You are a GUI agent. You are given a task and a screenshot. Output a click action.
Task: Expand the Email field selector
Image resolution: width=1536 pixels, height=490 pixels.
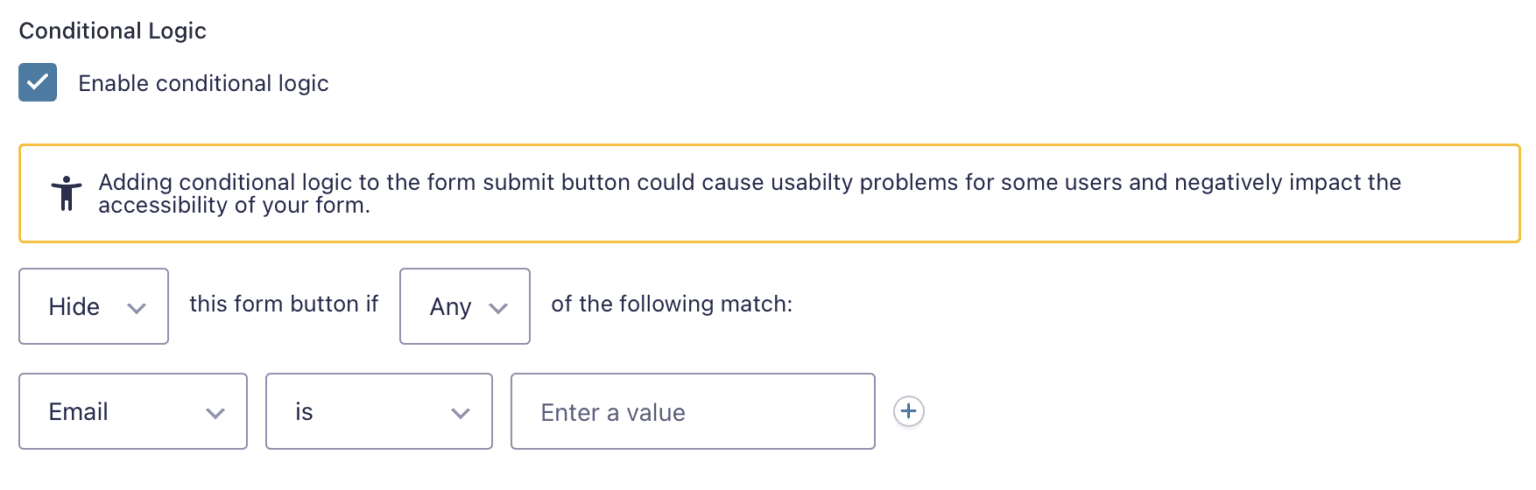[133, 411]
